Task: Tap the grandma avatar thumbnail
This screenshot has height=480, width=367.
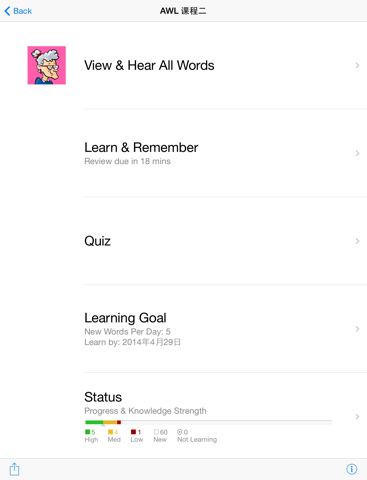Action: 47,65
